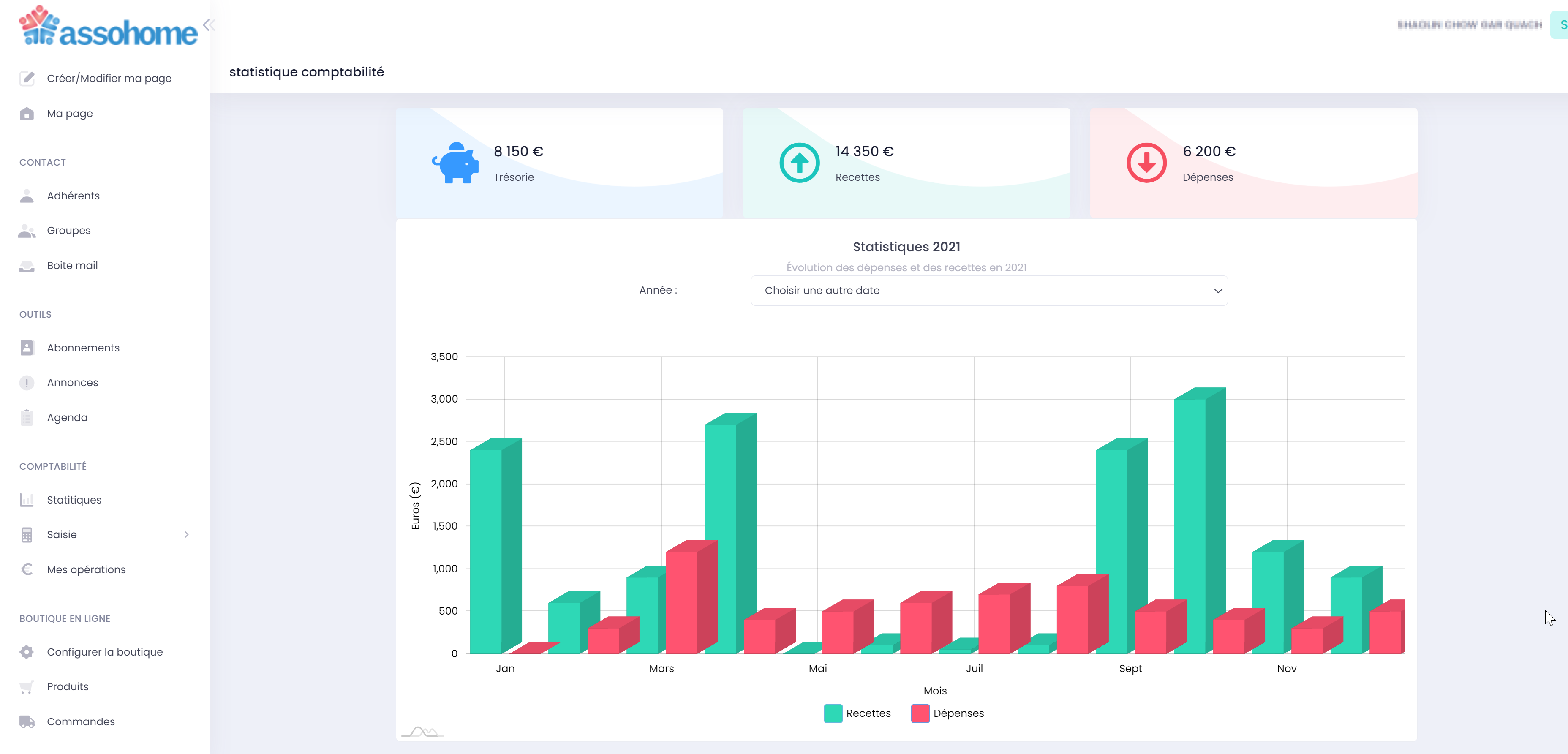Click the Commandes truck icon
1568x754 pixels.
[x=27, y=722]
